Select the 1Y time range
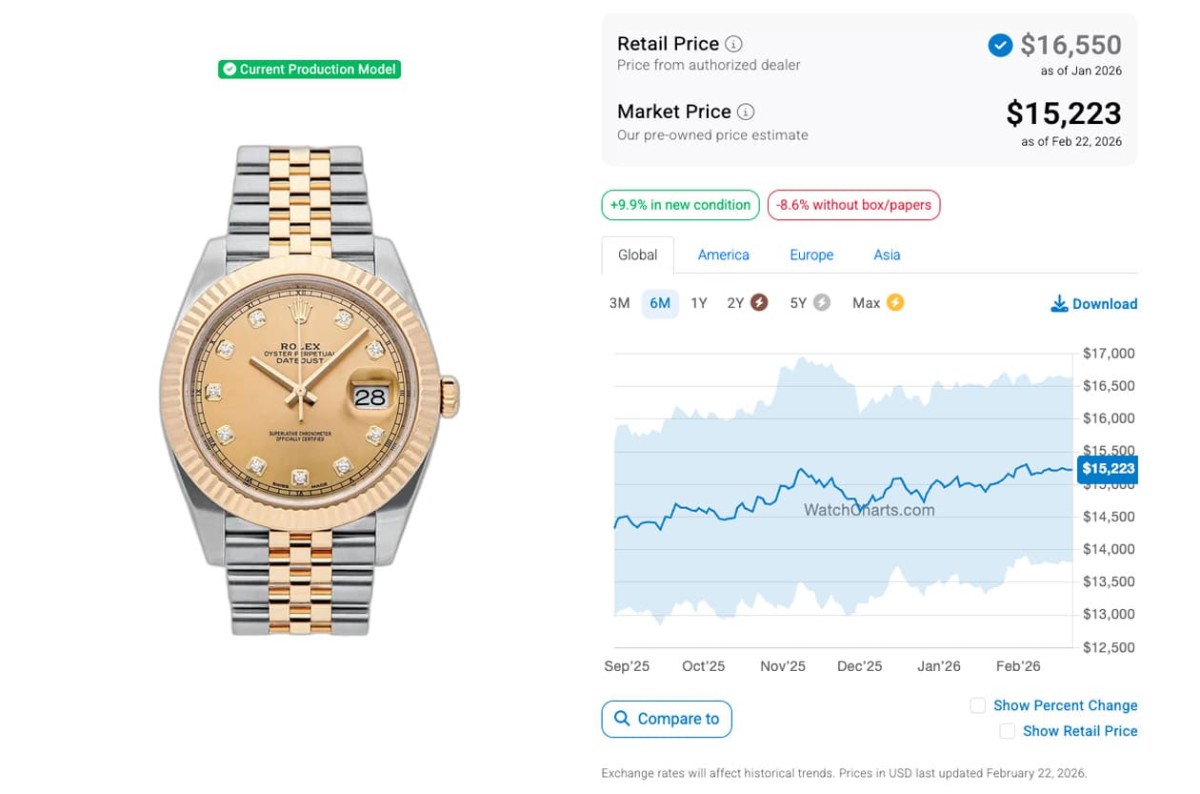1200x794 pixels. pos(699,303)
